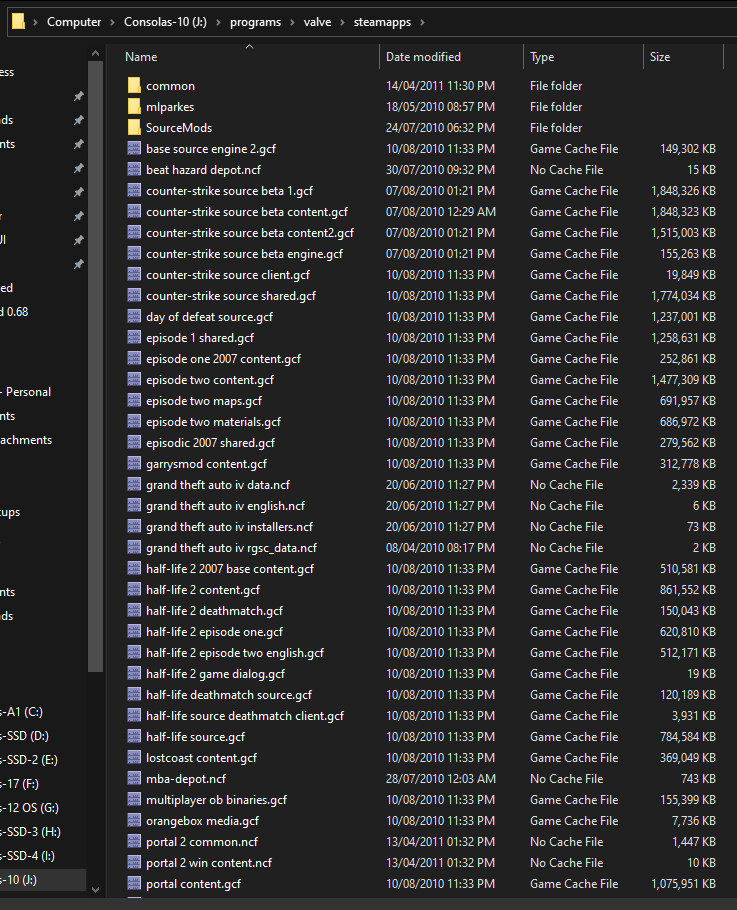737x910 pixels.
Task: Expand chevron after Computer in address bar
Action: click(x=112, y=22)
